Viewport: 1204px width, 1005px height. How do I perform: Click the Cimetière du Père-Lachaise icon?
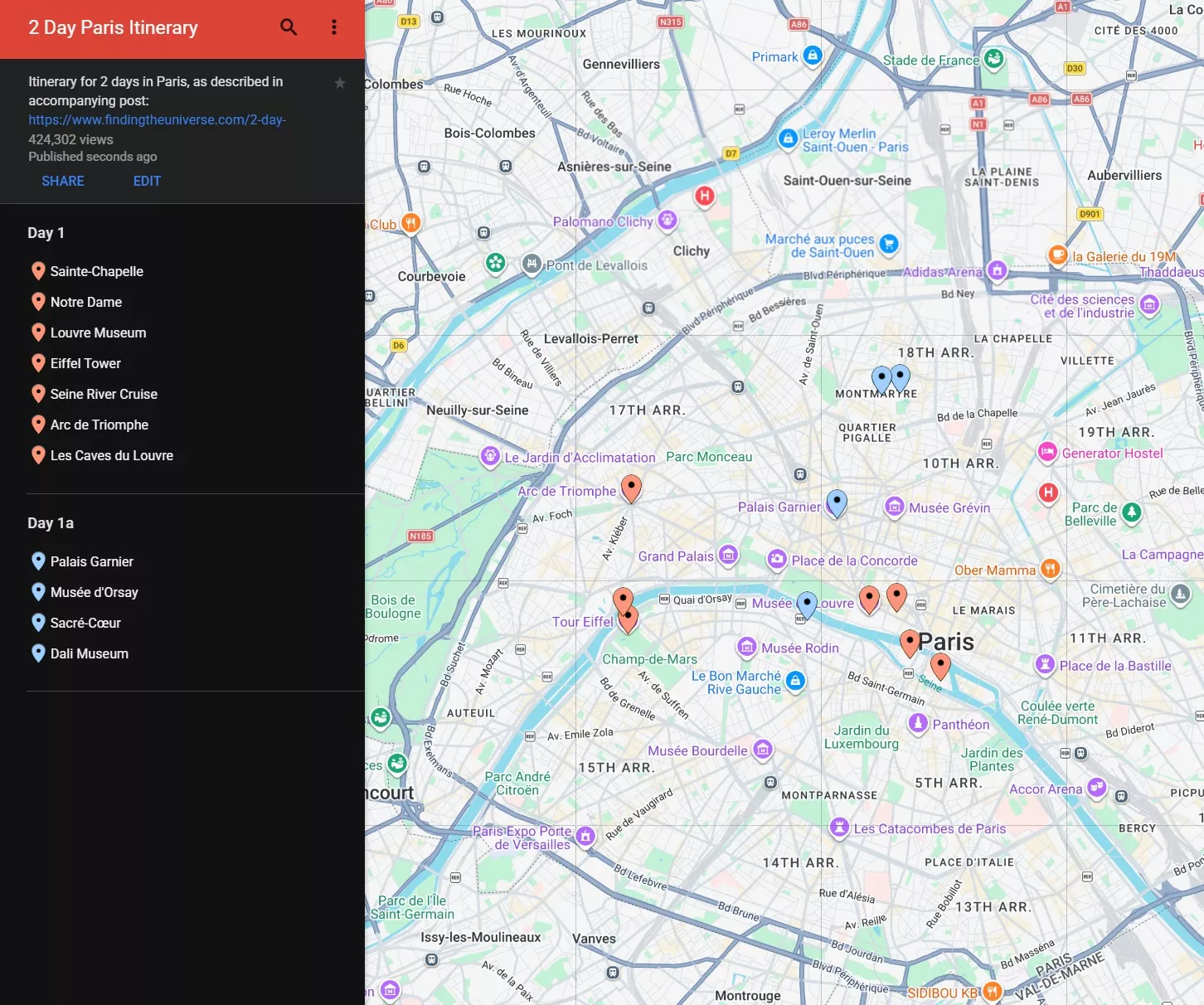click(x=1181, y=594)
